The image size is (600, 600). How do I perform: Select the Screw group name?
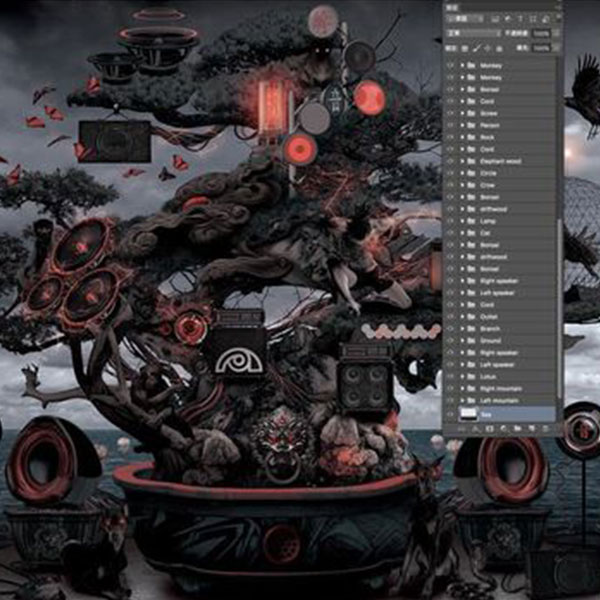pos(489,113)
